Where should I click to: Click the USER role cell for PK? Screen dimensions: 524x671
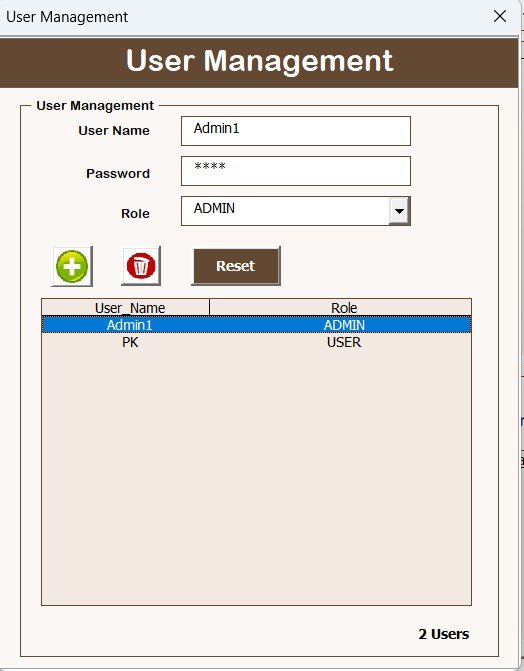[344, 342]
